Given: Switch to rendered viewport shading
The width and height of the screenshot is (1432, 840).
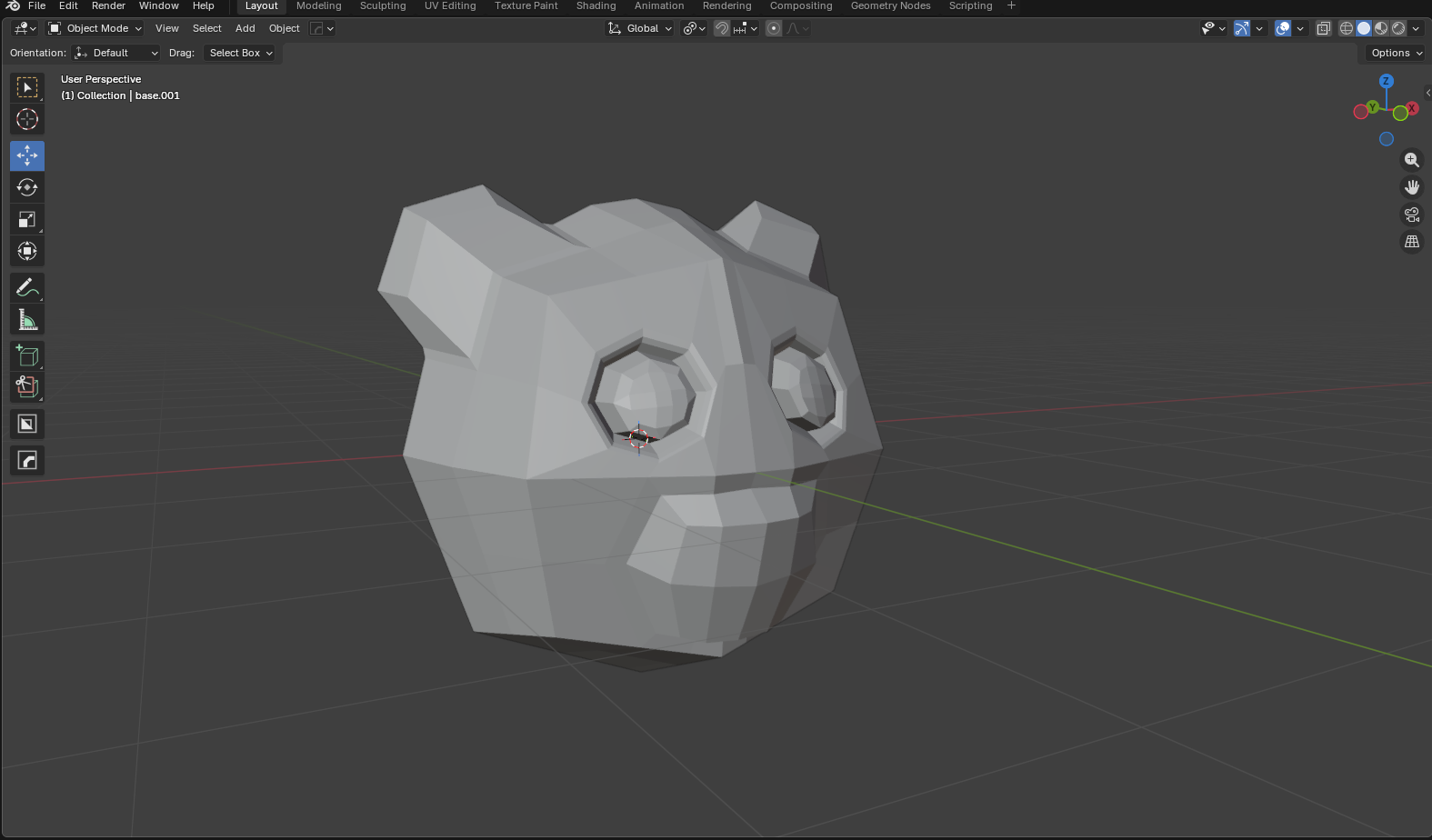Looking at the screenshot, I should (1398, 28).
